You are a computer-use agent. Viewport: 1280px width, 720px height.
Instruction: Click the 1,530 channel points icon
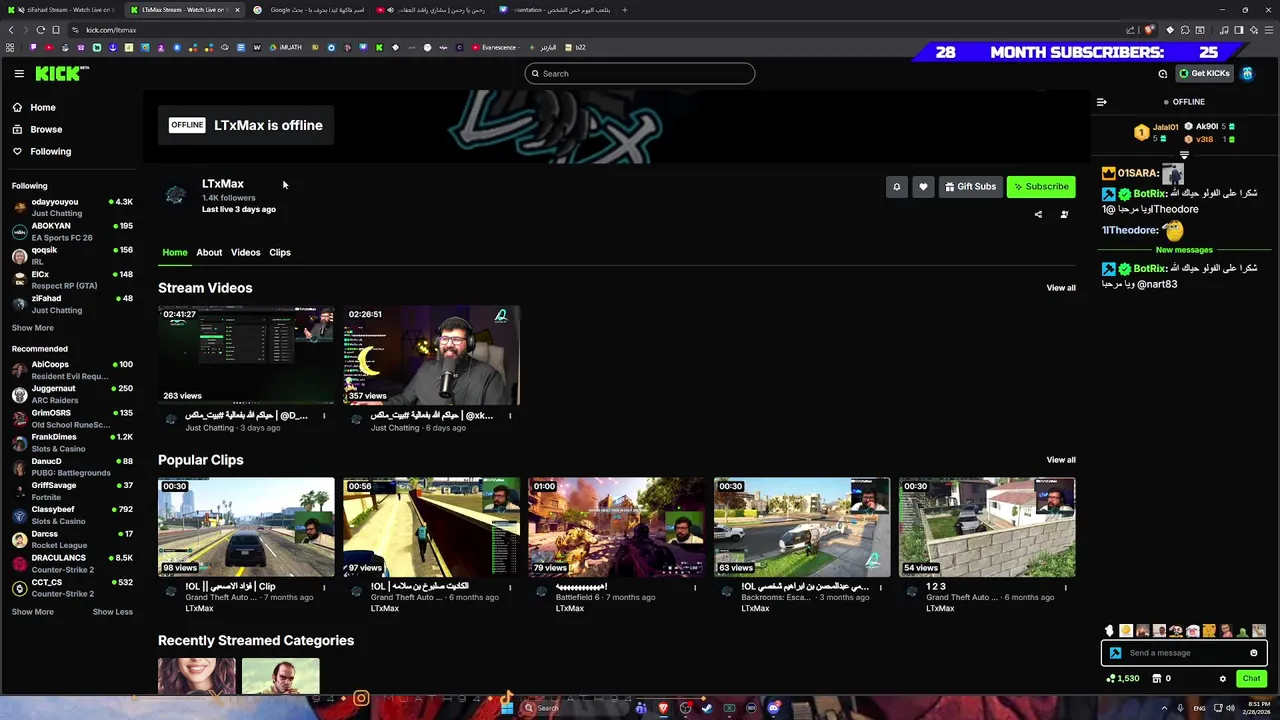[x=1123, y=678]
